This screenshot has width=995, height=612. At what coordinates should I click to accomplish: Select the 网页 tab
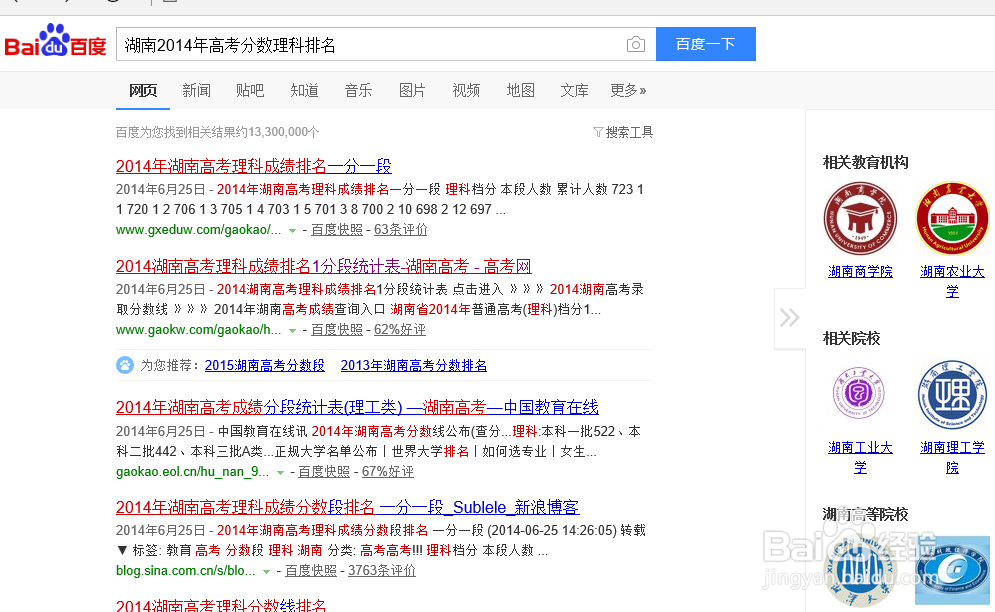143,90
